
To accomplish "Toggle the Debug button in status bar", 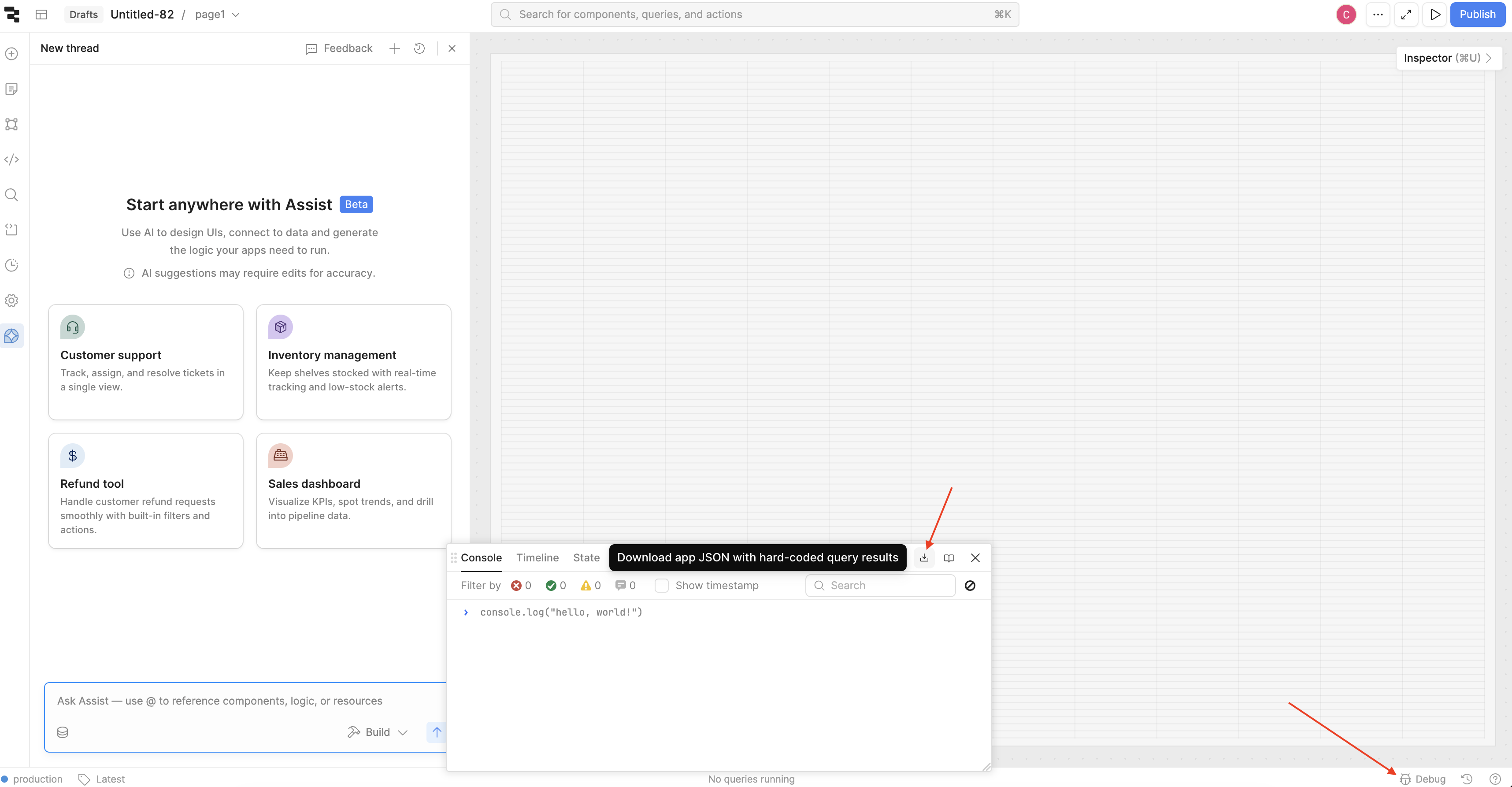I will click(1423, 780).
